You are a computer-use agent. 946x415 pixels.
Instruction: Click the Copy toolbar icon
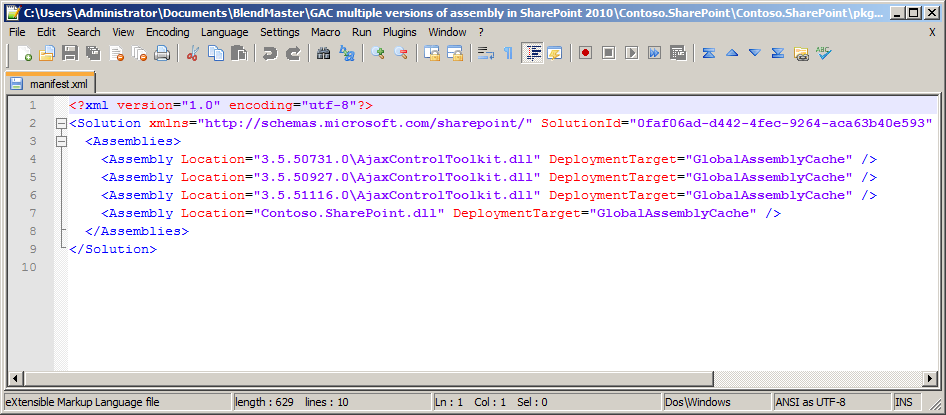(x=216, y=54)
